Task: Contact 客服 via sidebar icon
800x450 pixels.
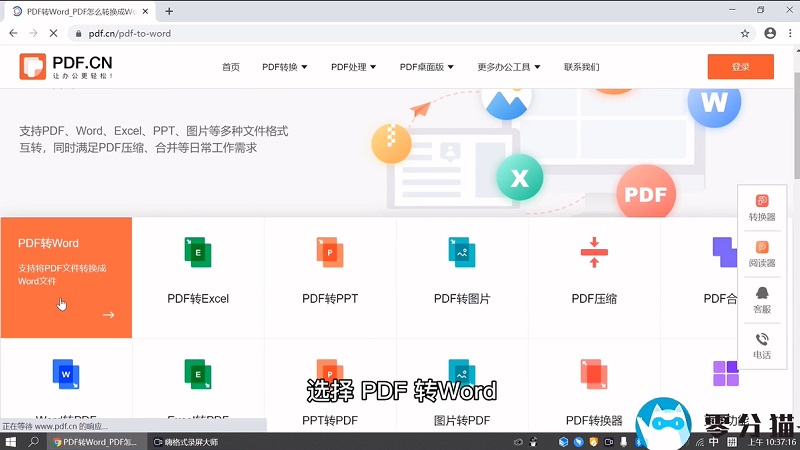Action: tap(762, 294)
